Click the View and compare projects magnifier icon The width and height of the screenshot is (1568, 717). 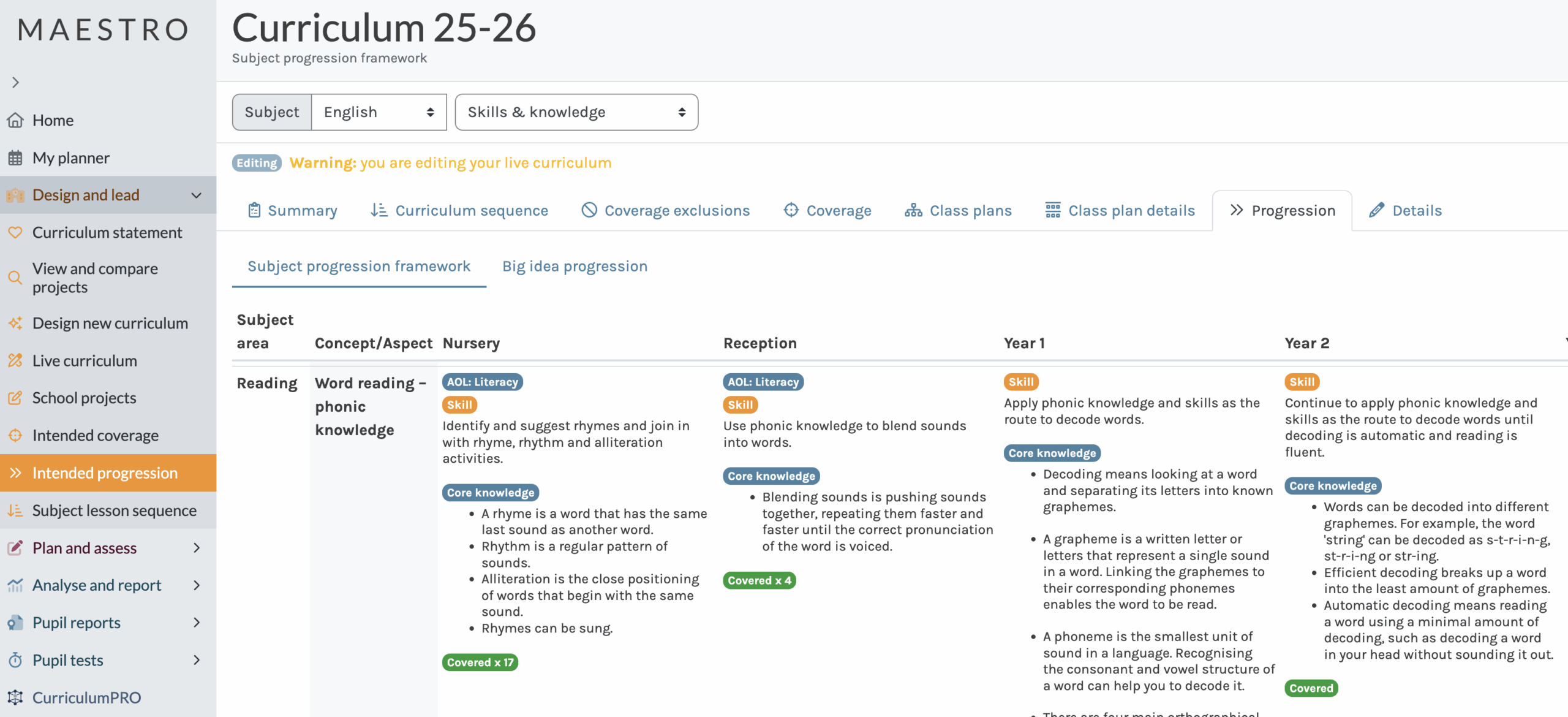(x=15, y=278)
